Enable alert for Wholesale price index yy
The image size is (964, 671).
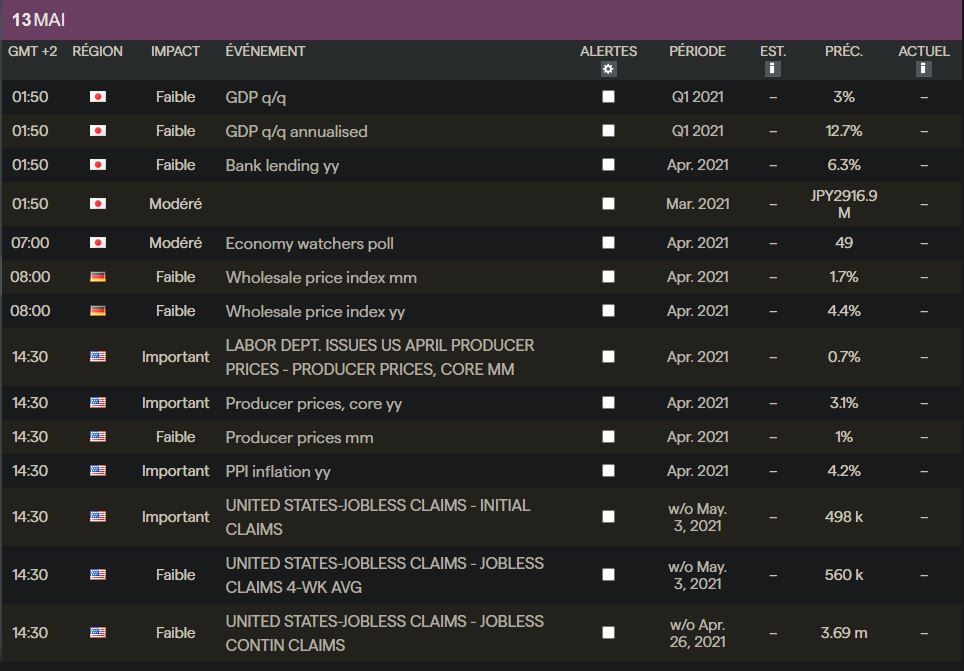tap(608, 311)
